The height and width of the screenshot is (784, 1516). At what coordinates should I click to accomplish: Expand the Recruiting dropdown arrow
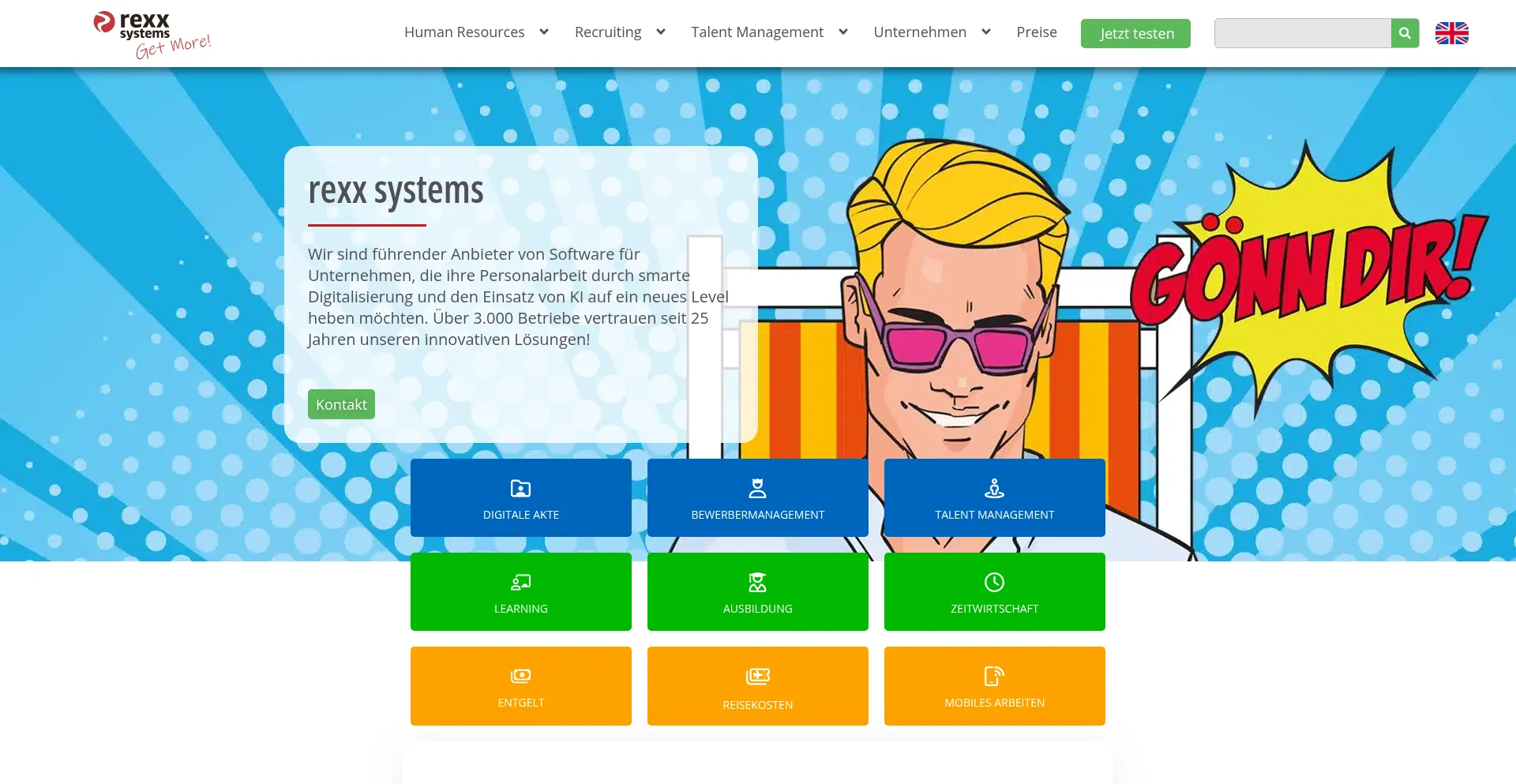coord(661,32)
